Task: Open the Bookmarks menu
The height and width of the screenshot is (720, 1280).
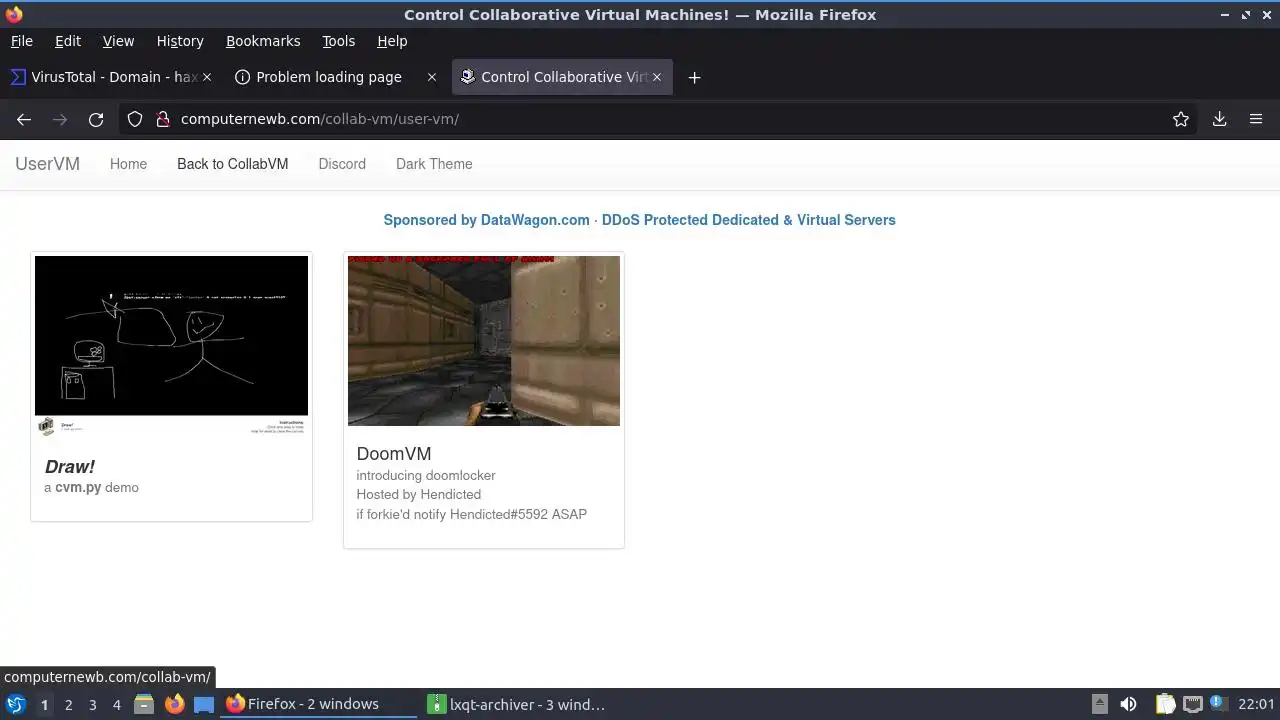Action: click(x=263, y=41)
